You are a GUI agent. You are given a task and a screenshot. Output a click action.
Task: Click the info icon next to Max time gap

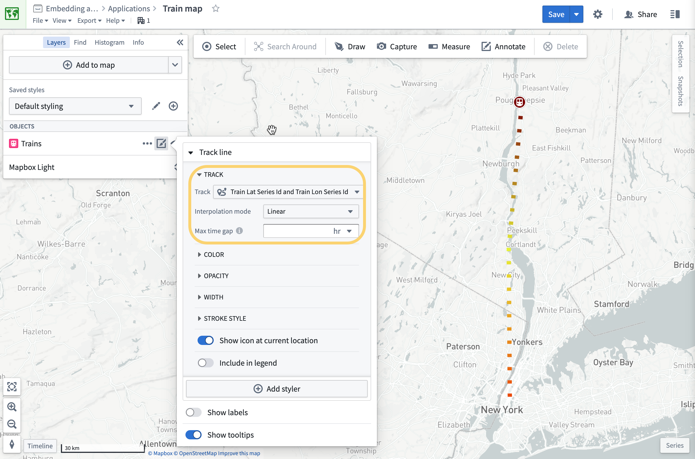pos(239,231)
